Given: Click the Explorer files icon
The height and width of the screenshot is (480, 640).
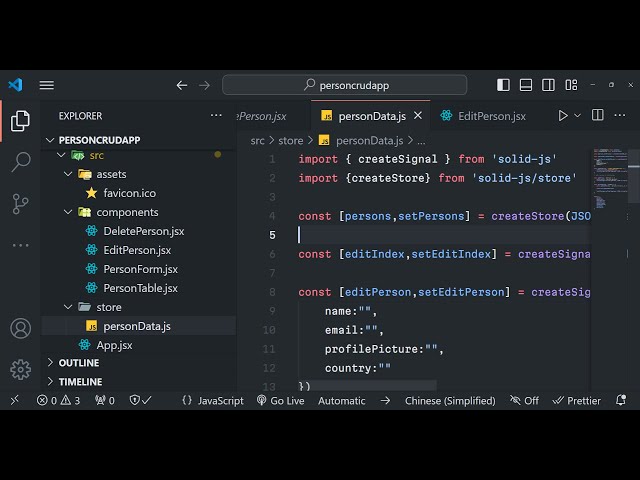Looking at the screenshot, I should click(x=20, y=121).
